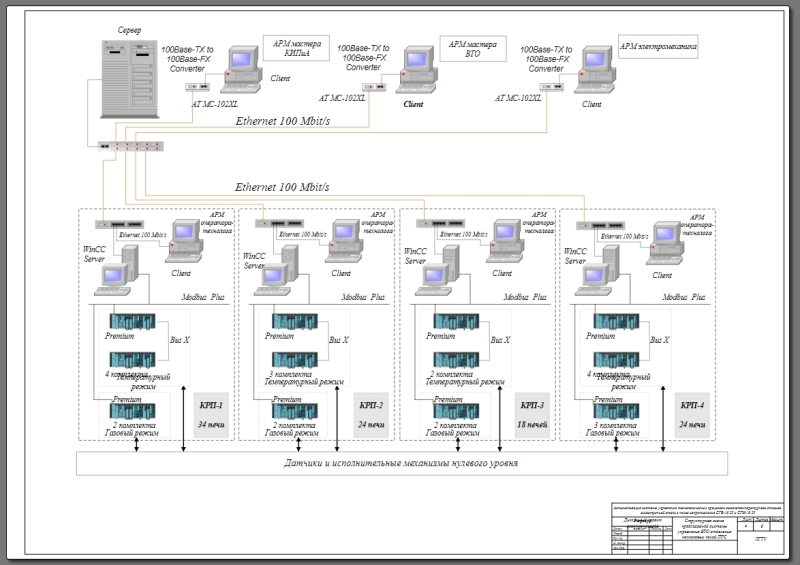Select the Ethernet switch inside the КРП-3 block
Screen dimensions: 800x565
[x=440, y=224]
